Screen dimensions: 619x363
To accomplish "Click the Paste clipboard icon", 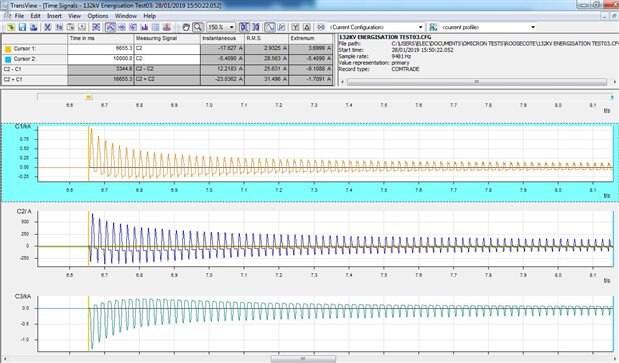I will [x=70, y=27].
